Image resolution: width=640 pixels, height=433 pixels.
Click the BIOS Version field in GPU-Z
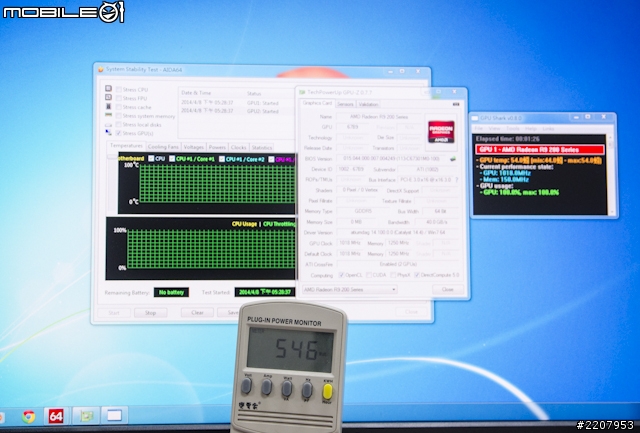pos(391,158)
